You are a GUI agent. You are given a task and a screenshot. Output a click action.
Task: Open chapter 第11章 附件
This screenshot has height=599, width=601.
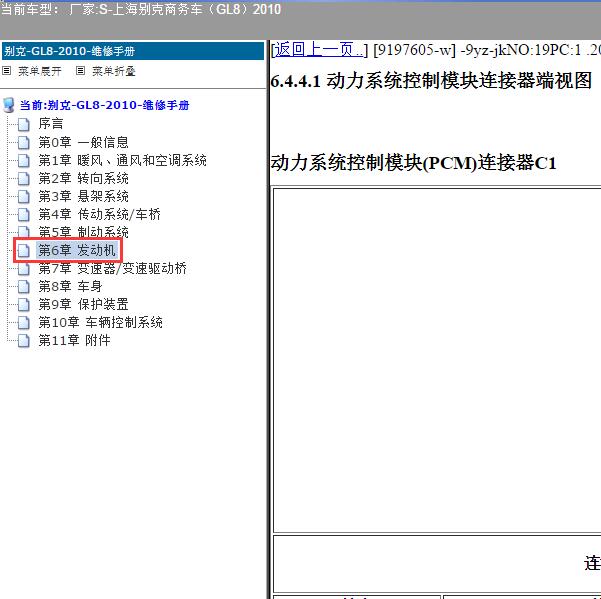click(75, 340)
